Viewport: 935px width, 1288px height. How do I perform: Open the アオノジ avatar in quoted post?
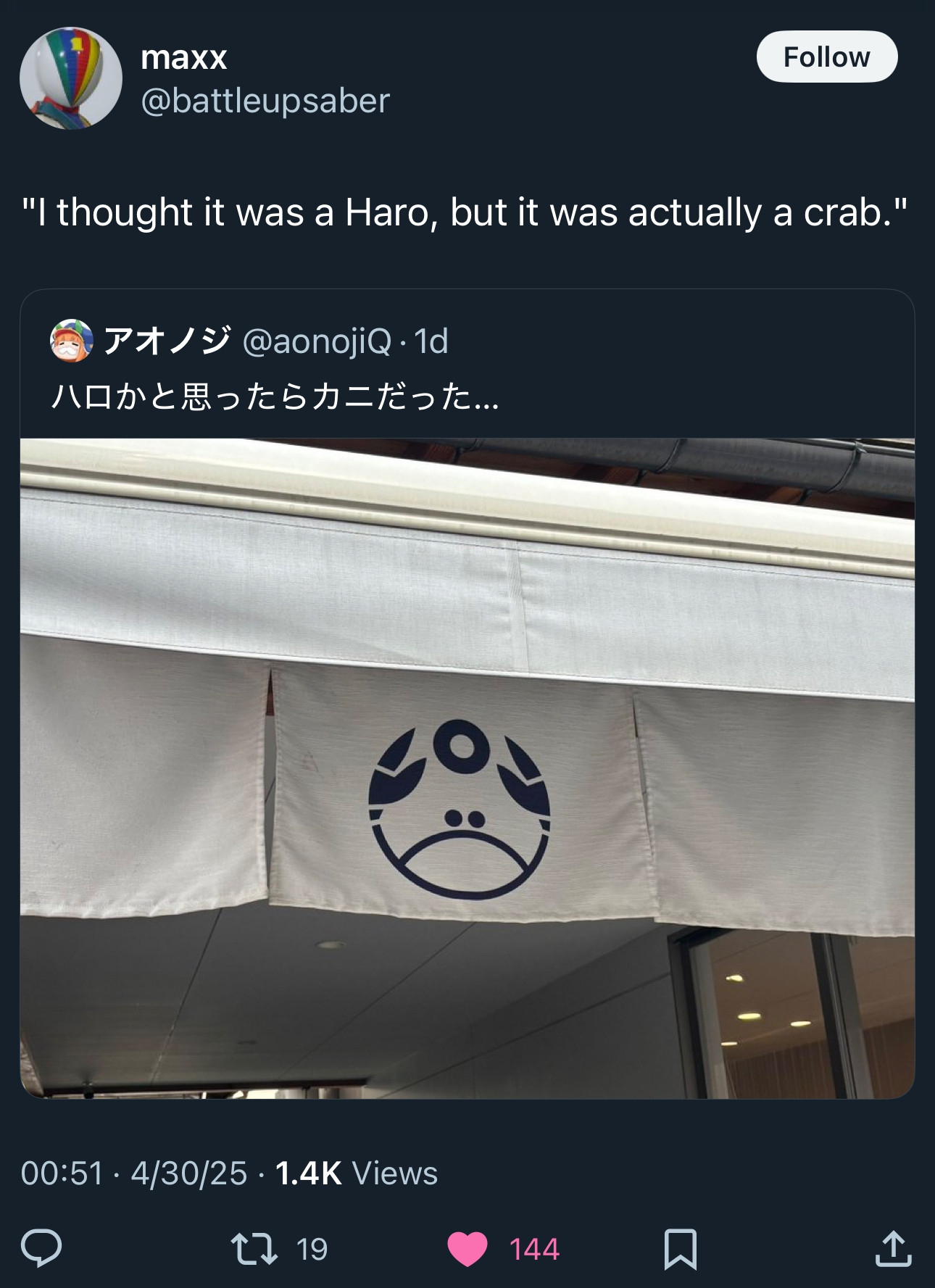[x=72, y=340]
